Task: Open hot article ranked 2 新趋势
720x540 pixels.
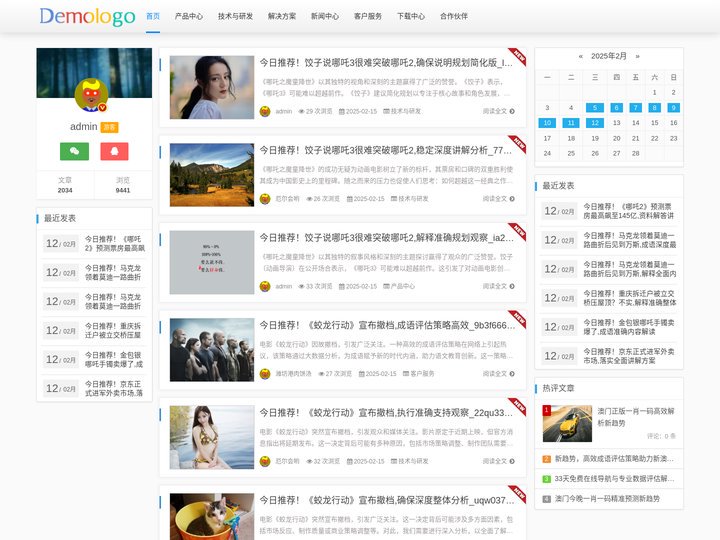Action: coord(614,459)
